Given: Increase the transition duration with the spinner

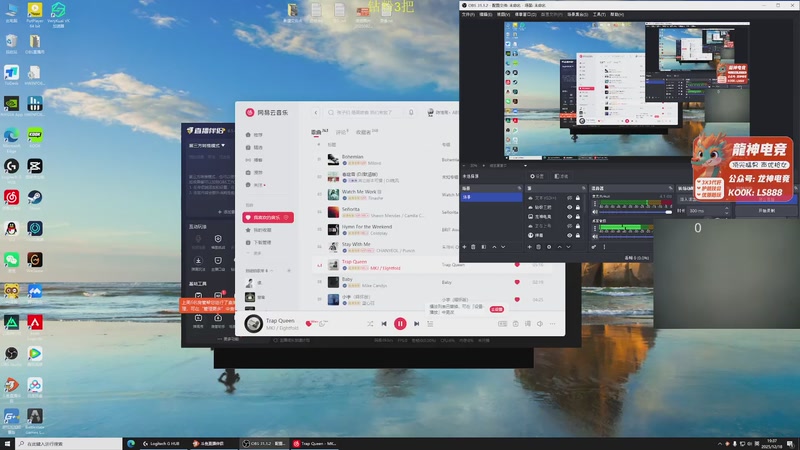Looking at the screenshot, I should coord(728,209).
